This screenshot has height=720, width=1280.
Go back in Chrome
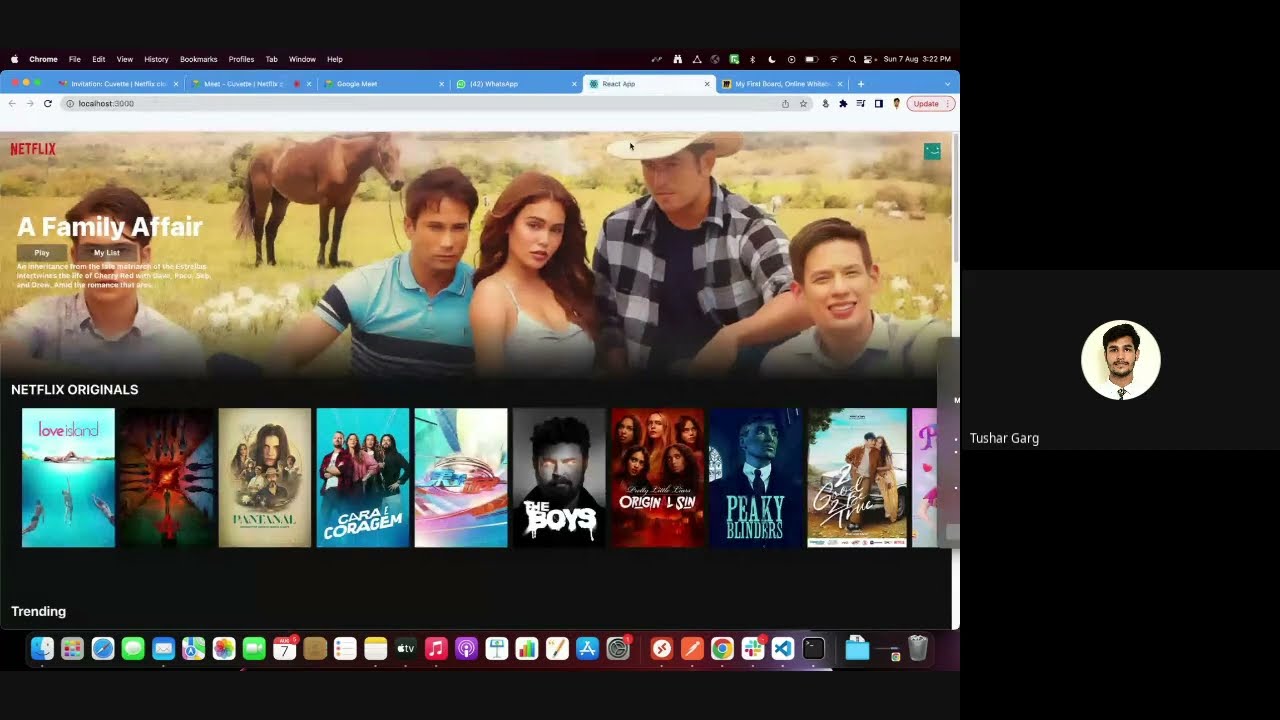[12, 104]
